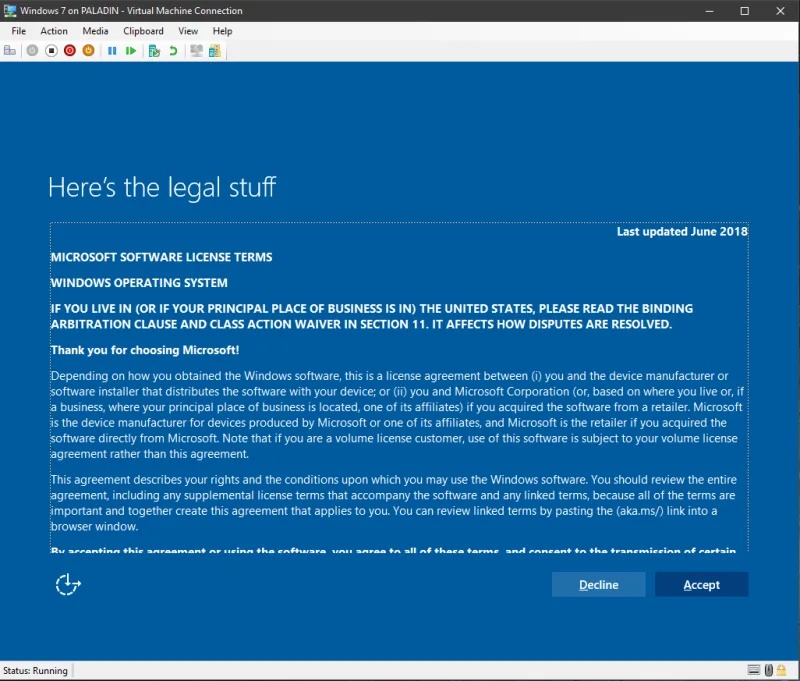Open the Action menu
Viewport: 800px width, 681px height.
point(54,31)
